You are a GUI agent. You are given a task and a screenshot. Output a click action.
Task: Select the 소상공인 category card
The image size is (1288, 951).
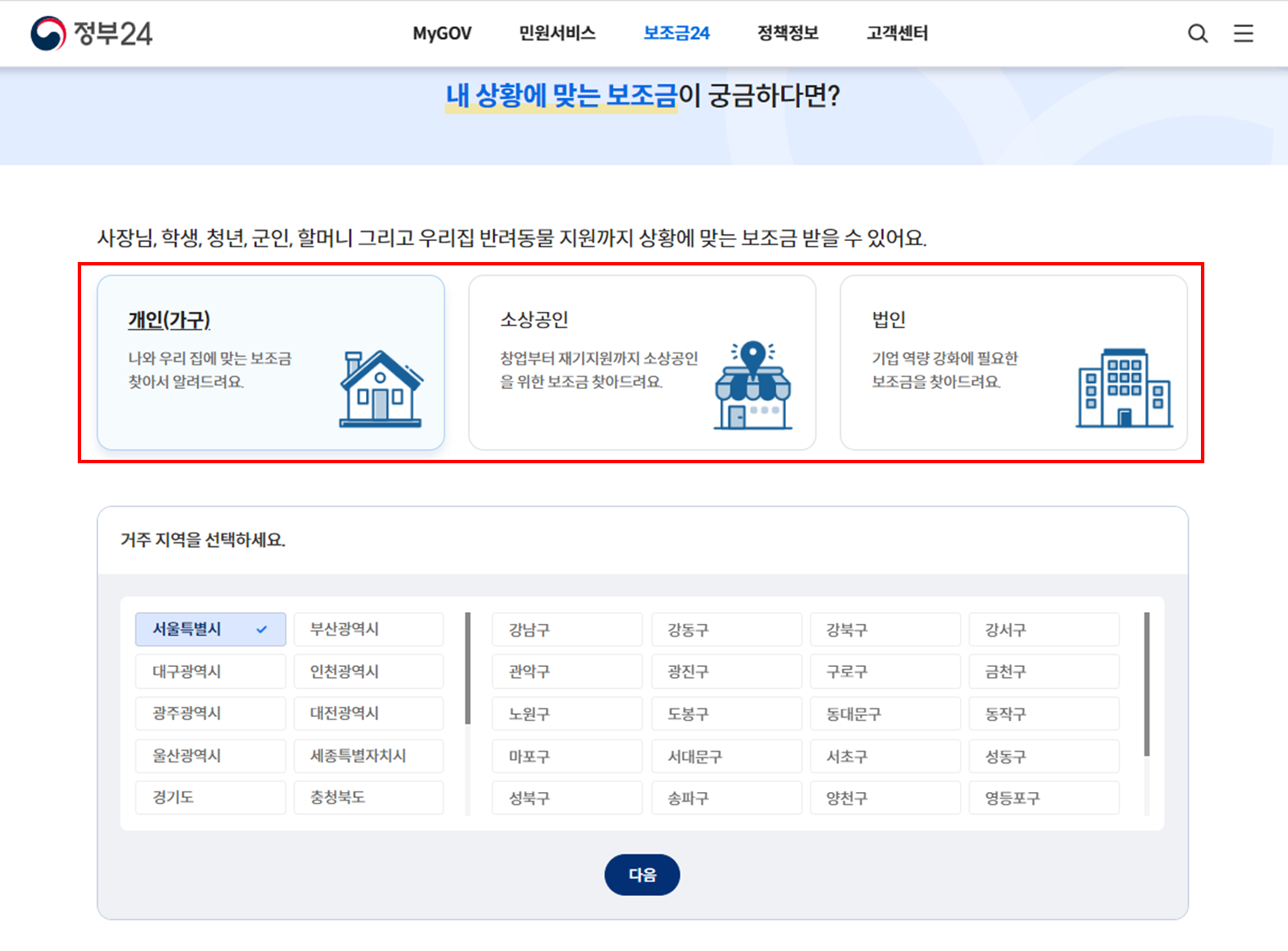pyautogui.click(x=641, y=363)
